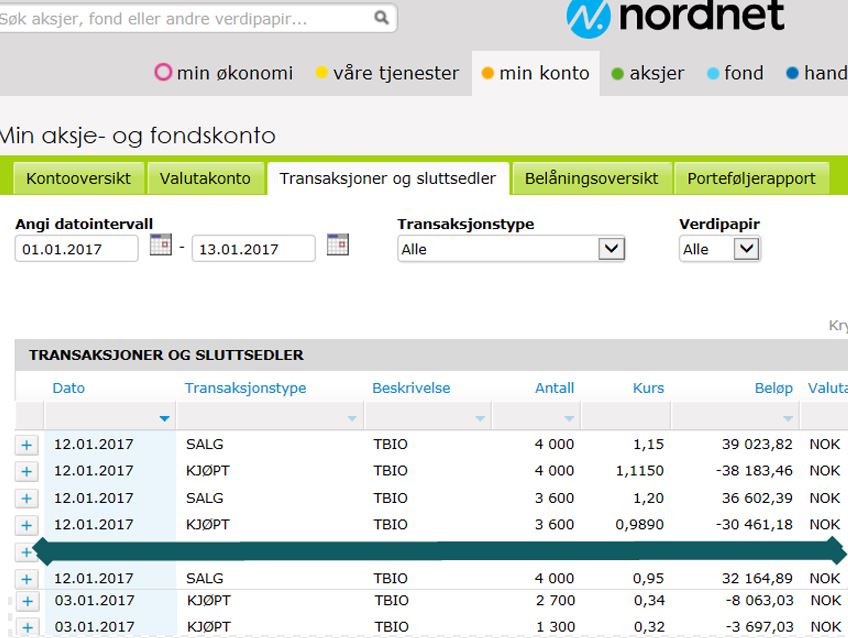Image resolution: width=848 pixels, height=638 pixels.
Task: Open the end date calendar picker
Action: point(338,245)
